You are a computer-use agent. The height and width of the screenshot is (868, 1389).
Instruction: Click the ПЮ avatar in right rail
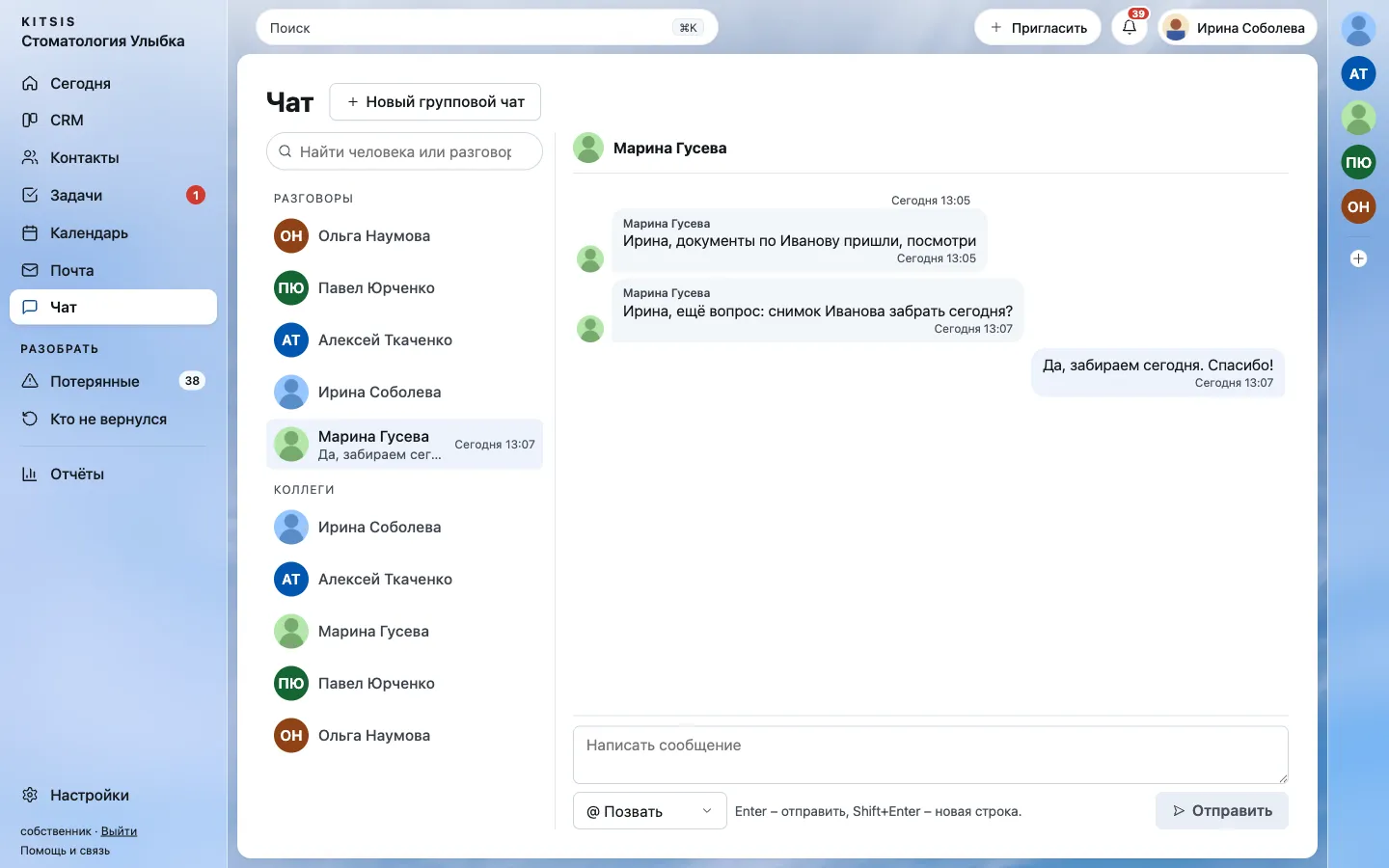(1358, 162)
